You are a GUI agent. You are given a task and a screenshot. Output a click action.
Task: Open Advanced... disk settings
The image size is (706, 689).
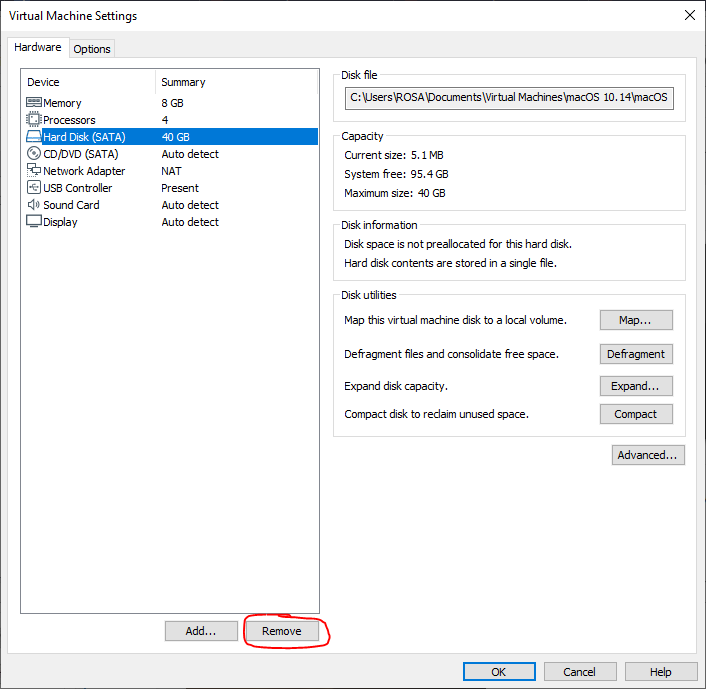coord(648,455)
